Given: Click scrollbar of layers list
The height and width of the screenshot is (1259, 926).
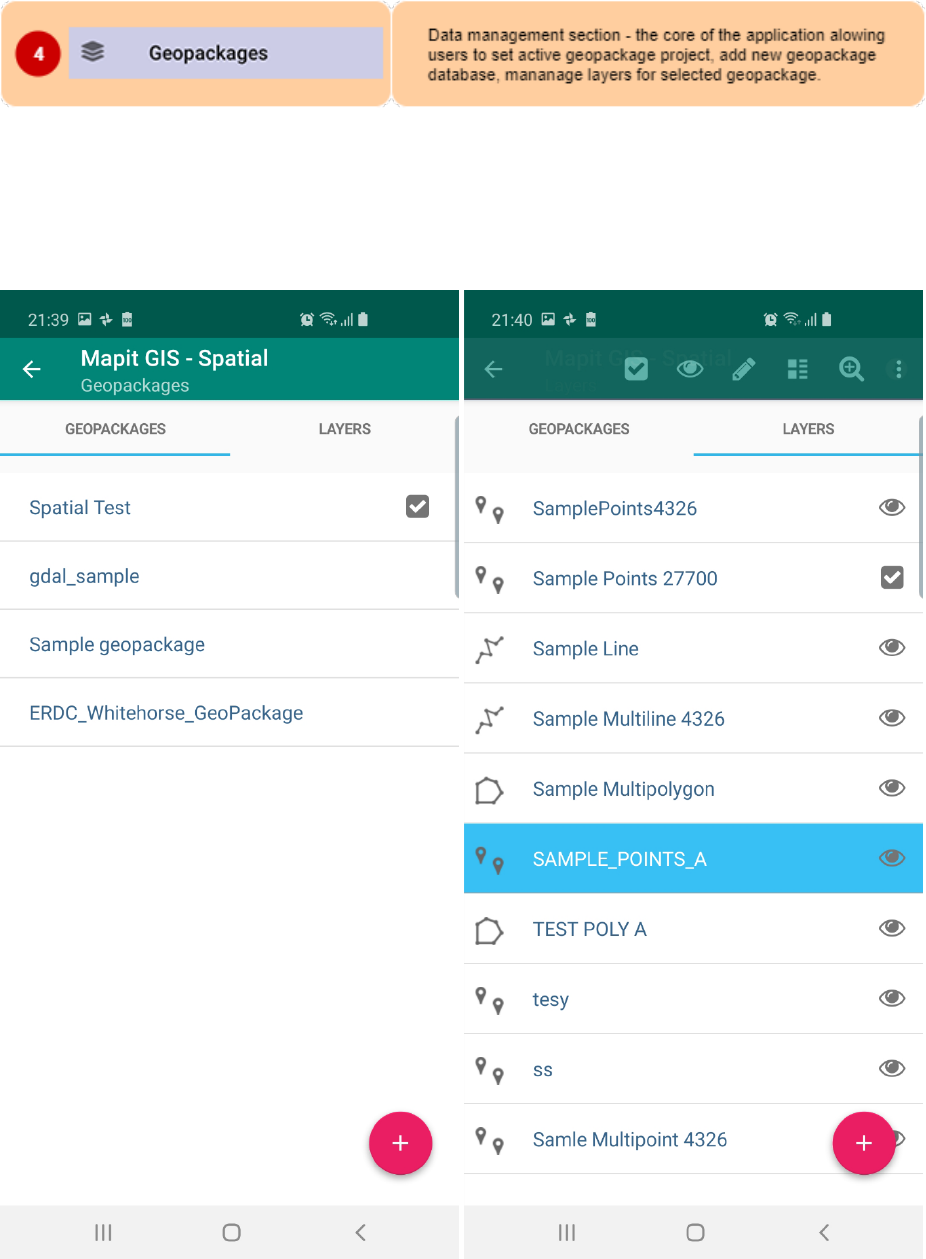Looking at the screenshot, I should click(921, 507).
